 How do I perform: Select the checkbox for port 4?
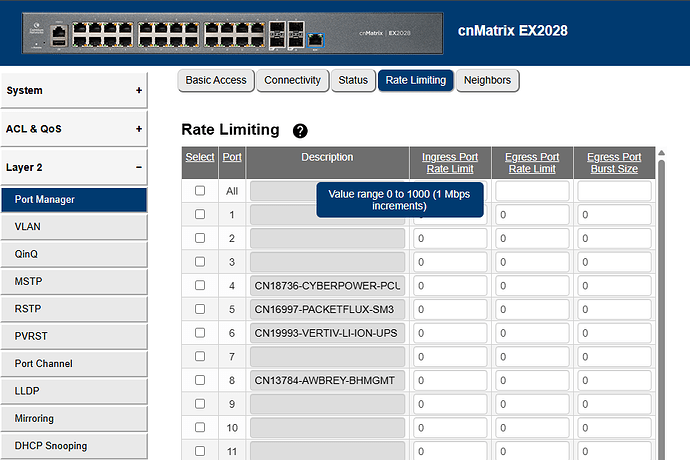[200, 285]
